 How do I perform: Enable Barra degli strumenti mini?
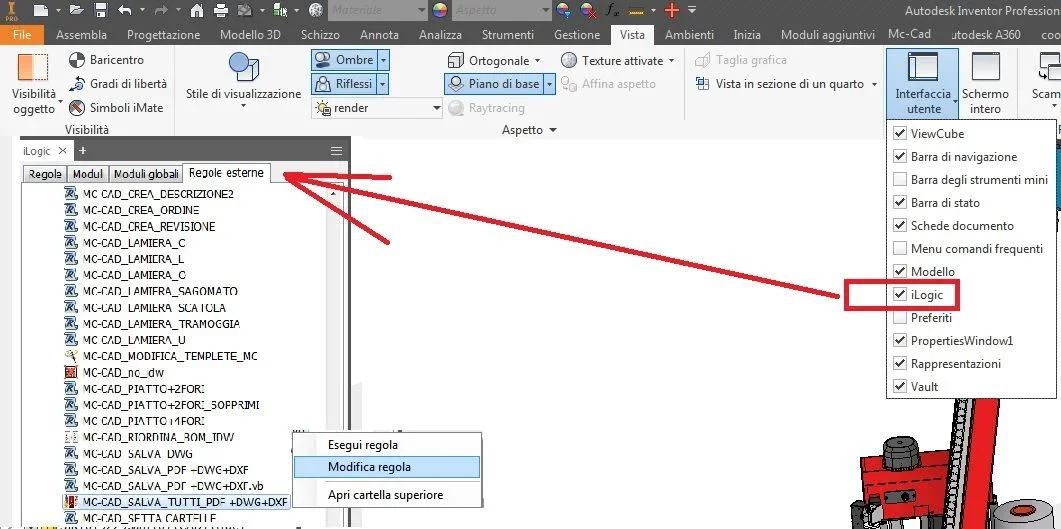[x=899, y=179]
